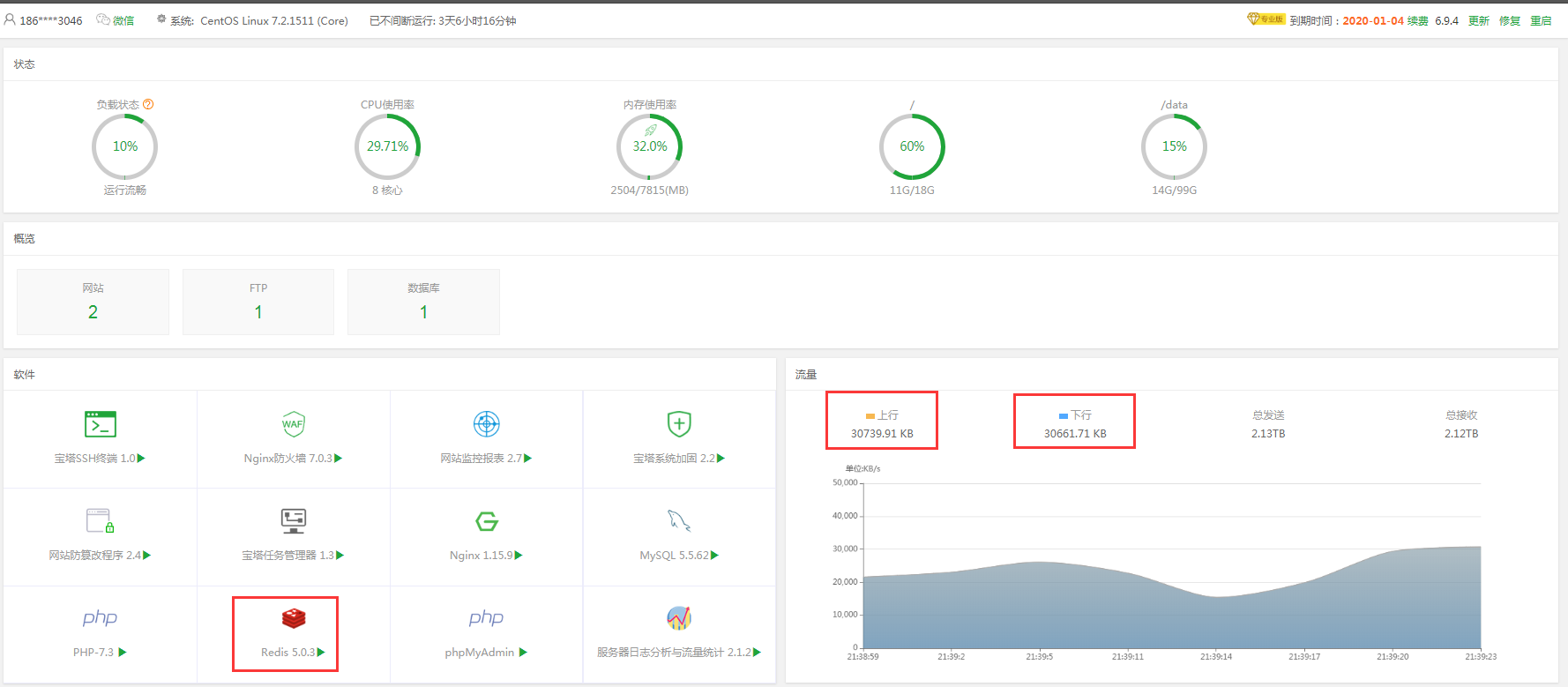The width and height of the screenshot is (1568, 687).
Task: Click the 总发送 2.13TB value
Action: point(1268,434)
